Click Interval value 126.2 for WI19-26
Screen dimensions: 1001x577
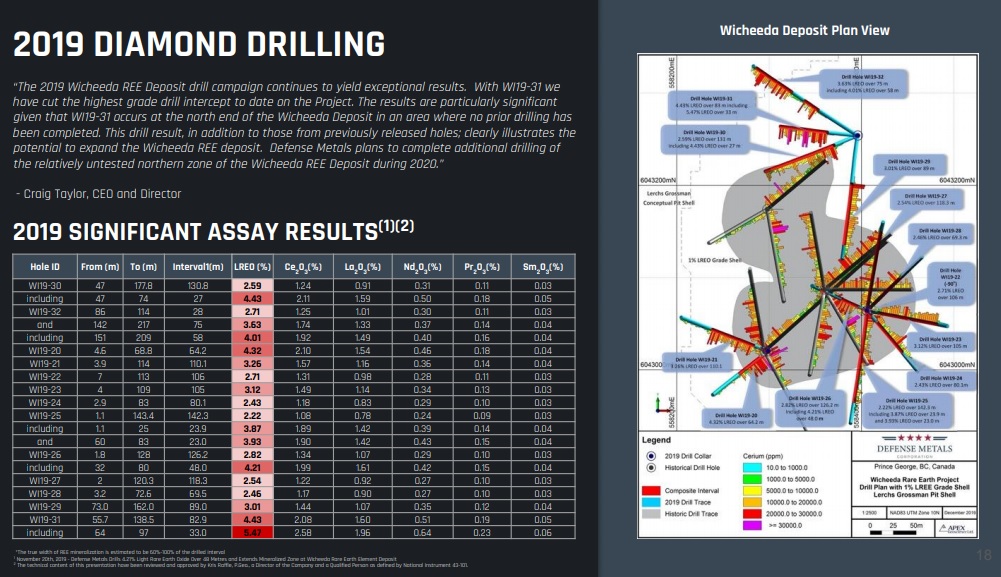(x=198, y=454)
